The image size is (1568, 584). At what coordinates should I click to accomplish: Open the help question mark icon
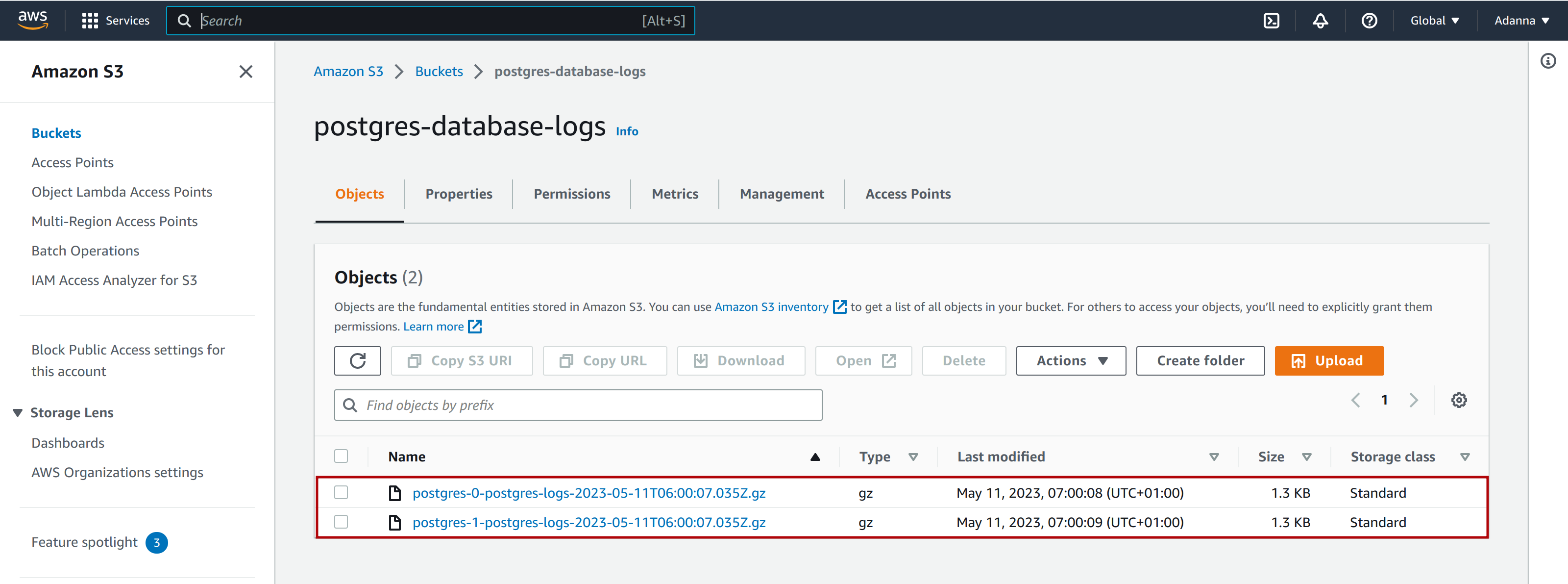pos(1369,21)
